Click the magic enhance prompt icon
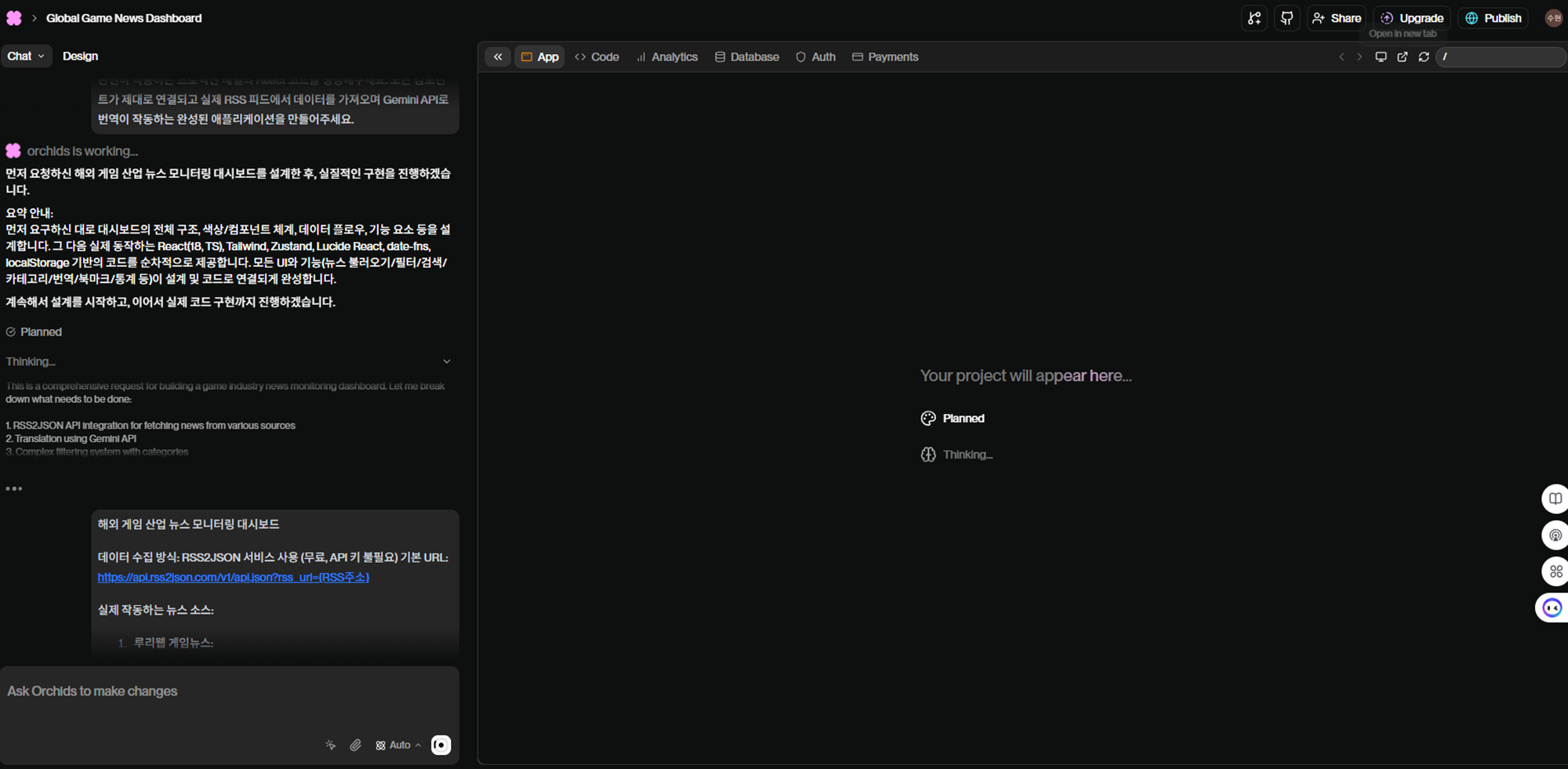 pos(331,745)
